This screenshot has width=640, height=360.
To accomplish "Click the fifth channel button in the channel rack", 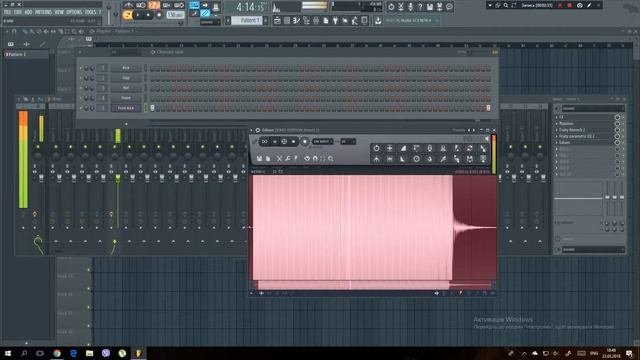I will click(x=126, y=108).
